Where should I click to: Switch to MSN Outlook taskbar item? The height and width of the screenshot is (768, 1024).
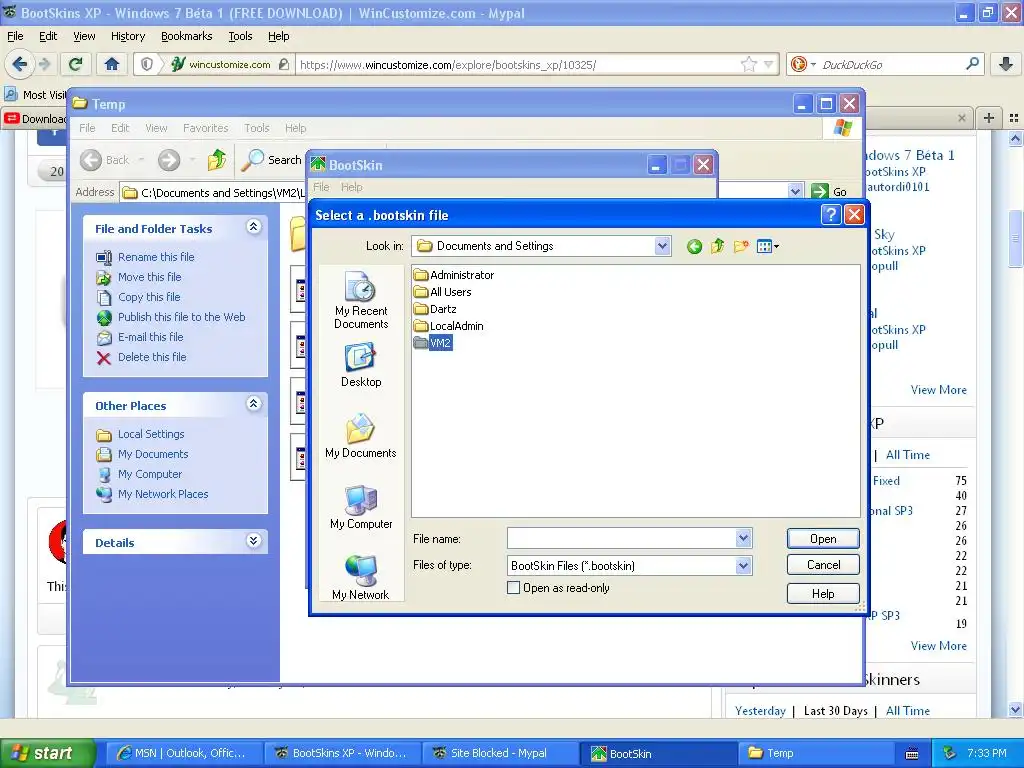184,754
